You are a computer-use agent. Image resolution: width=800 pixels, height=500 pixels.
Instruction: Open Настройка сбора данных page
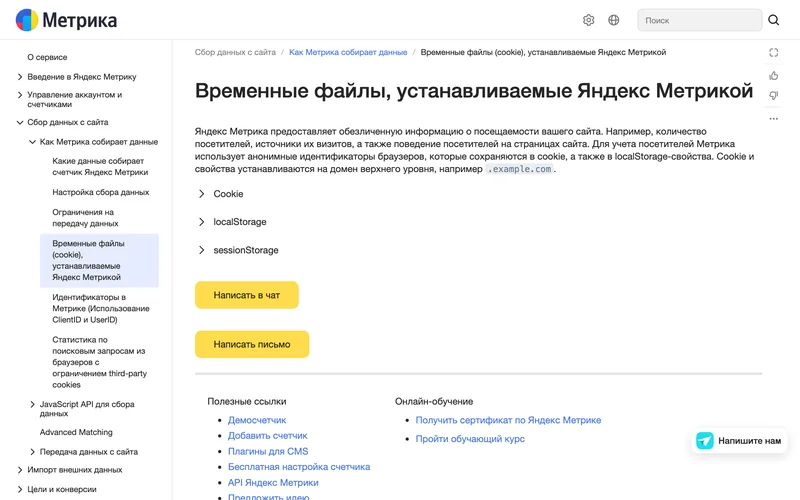(x=101, y=192)
